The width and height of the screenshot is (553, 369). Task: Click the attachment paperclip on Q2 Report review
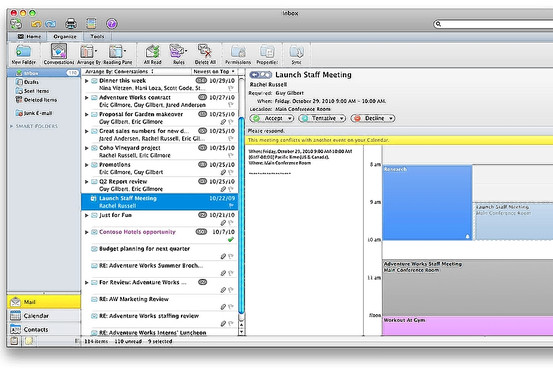click(223, 189)
